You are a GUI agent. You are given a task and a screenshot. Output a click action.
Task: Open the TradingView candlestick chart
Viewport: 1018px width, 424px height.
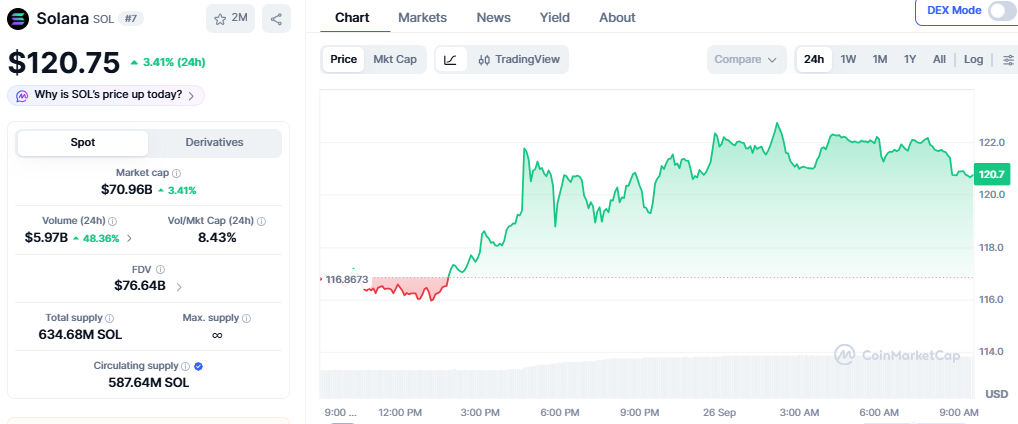518,60
